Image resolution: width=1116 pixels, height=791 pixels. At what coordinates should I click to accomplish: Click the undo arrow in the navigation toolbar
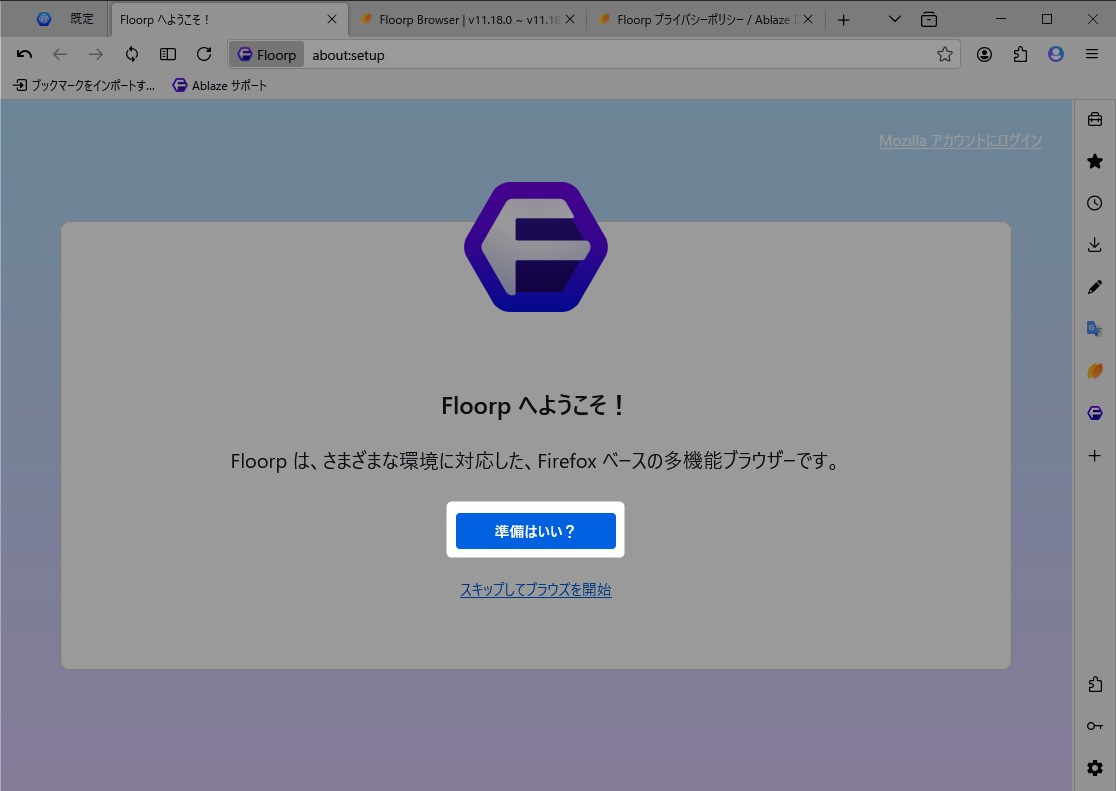[24, 54]
